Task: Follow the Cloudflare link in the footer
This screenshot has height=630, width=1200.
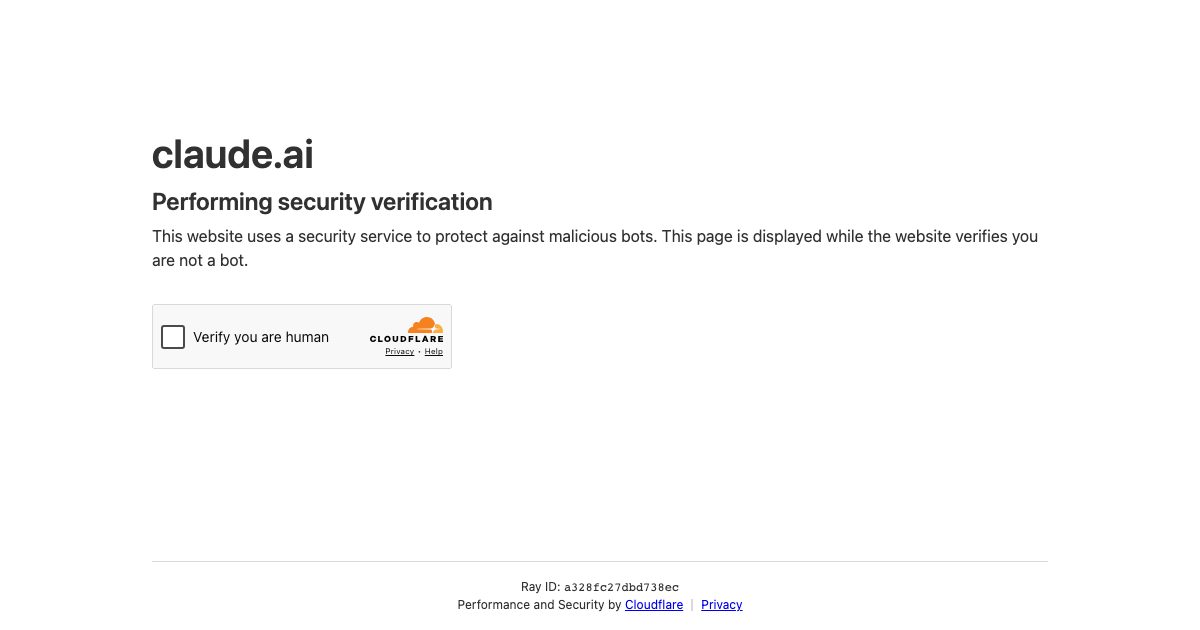Action: (654, 605)
